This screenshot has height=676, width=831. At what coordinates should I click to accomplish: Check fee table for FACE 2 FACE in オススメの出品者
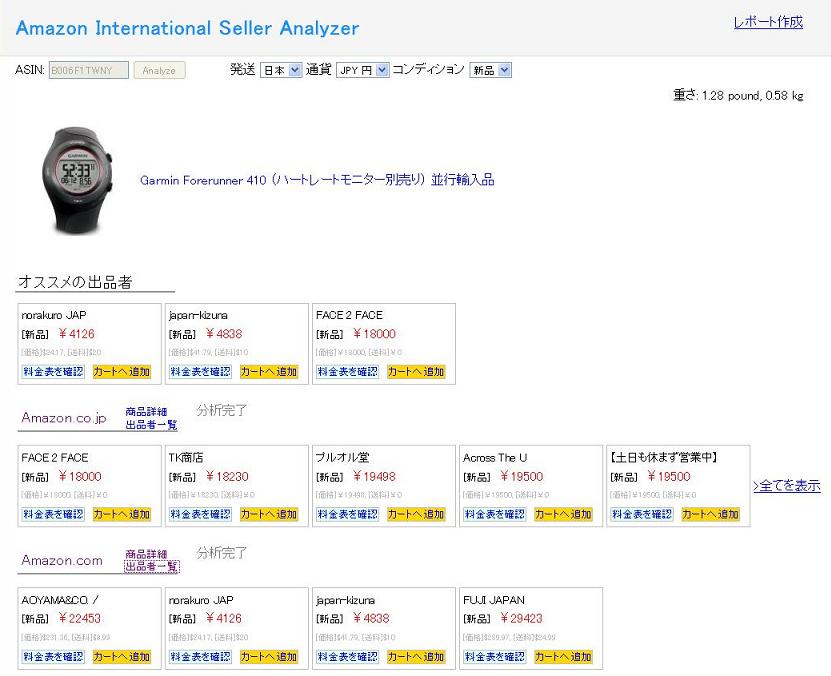coord(348,372)
